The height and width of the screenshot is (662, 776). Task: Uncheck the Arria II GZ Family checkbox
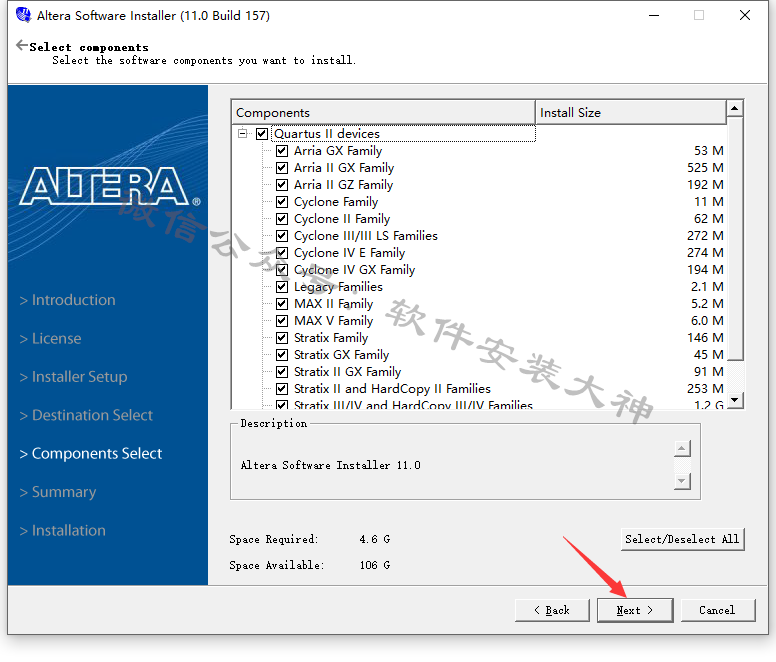pos(282,185)
